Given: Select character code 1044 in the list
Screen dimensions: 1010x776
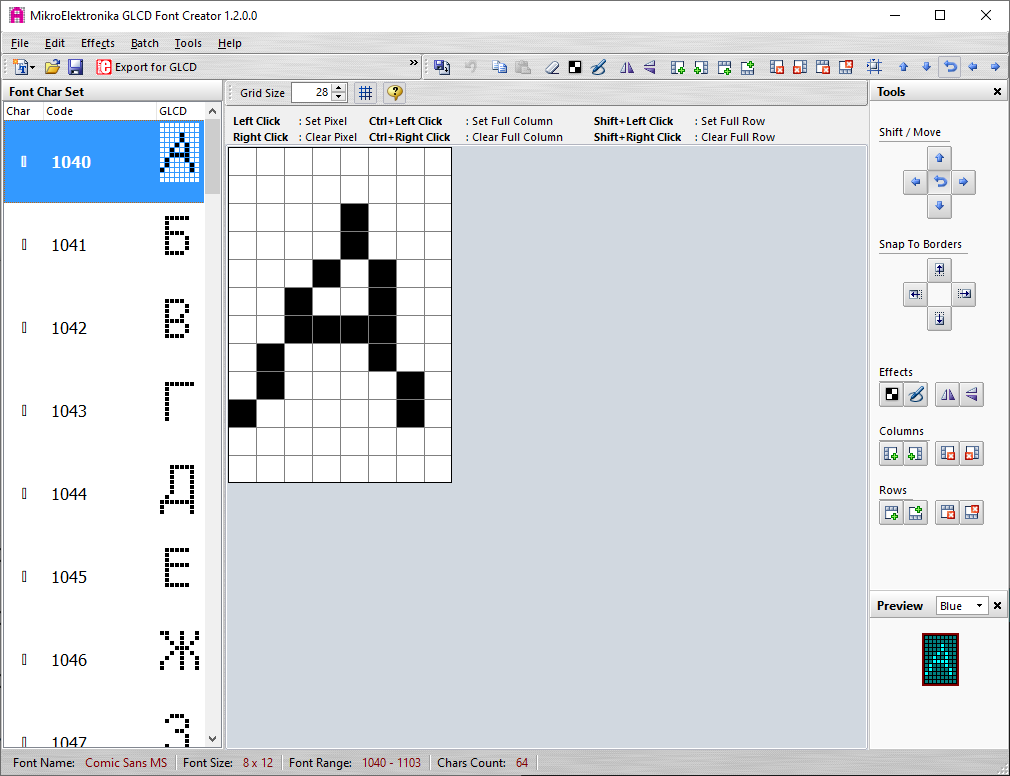Looking at the screenshot, I should click(x=104, y=494).
